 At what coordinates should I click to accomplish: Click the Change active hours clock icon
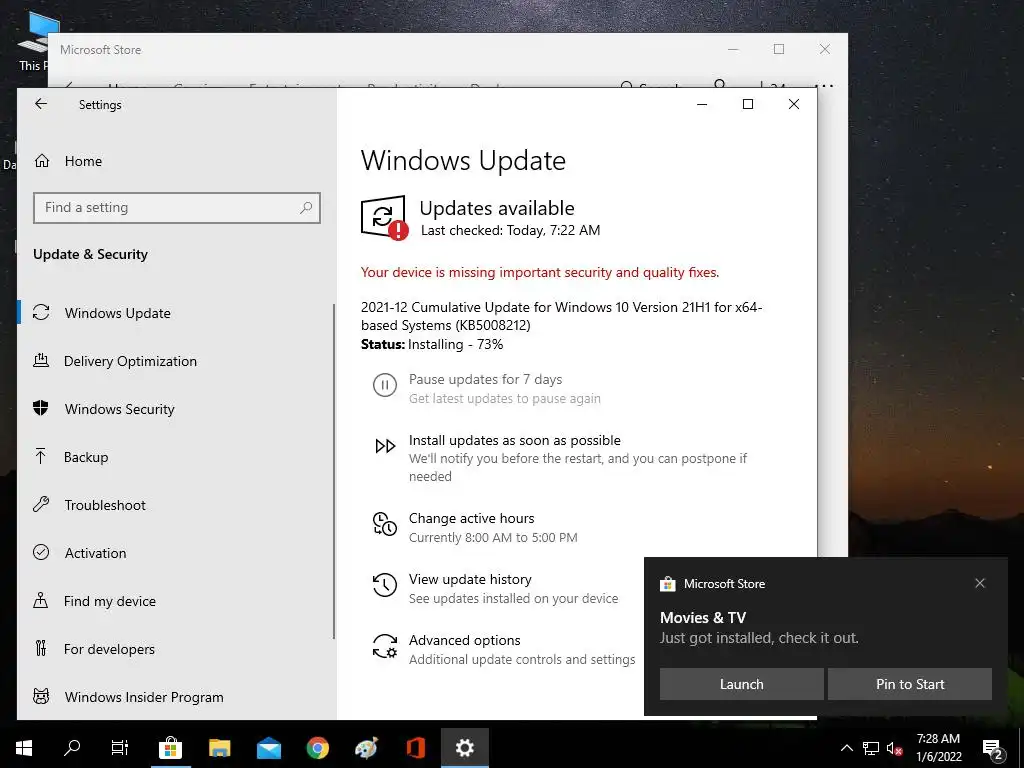point(385,524)
